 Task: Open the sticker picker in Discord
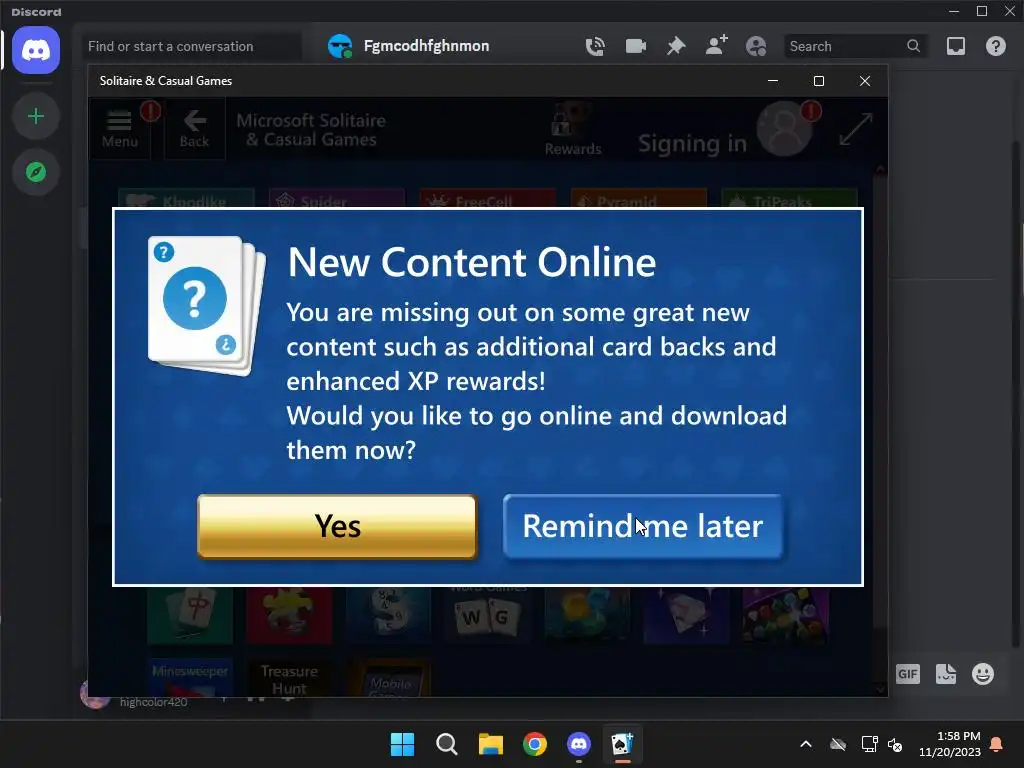point(946,674)
